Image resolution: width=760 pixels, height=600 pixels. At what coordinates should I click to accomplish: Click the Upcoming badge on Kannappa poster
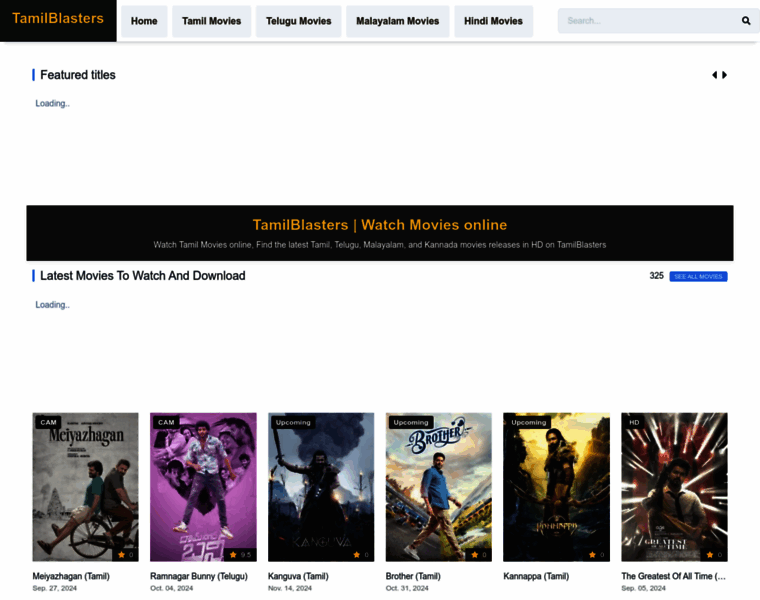[529, 422]
